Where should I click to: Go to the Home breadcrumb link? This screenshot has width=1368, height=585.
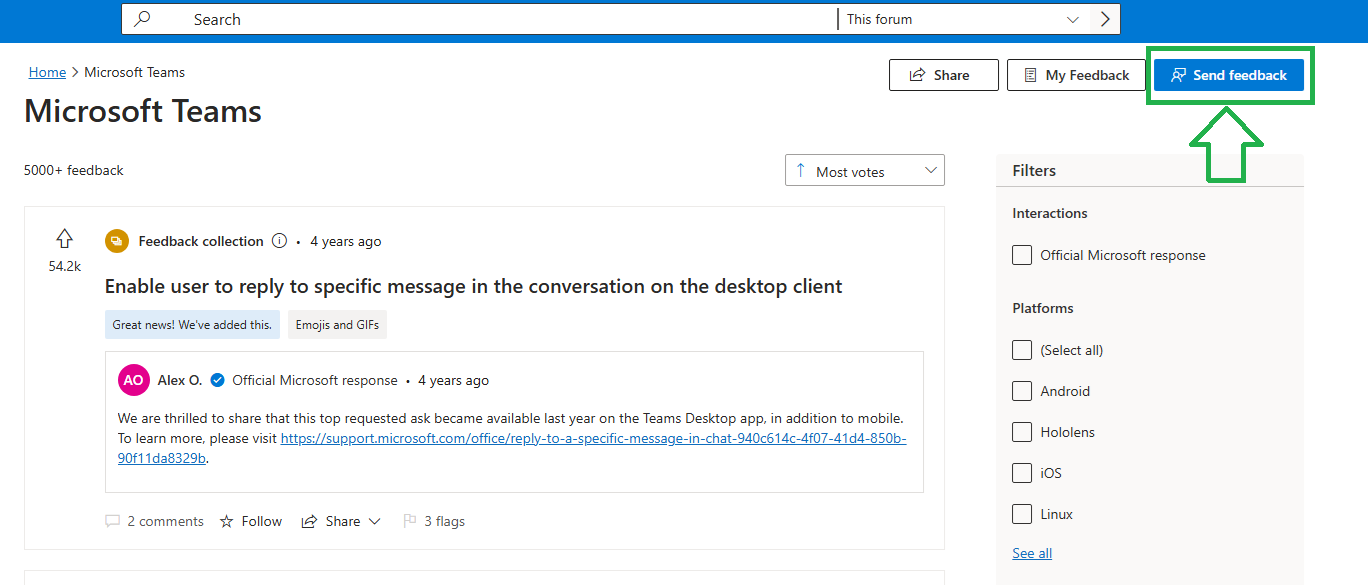pos(47,72)
